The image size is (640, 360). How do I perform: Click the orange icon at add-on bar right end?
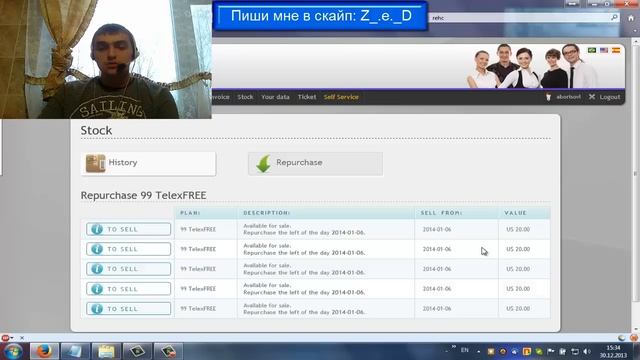pyautogui.click(x=634, y=338)
